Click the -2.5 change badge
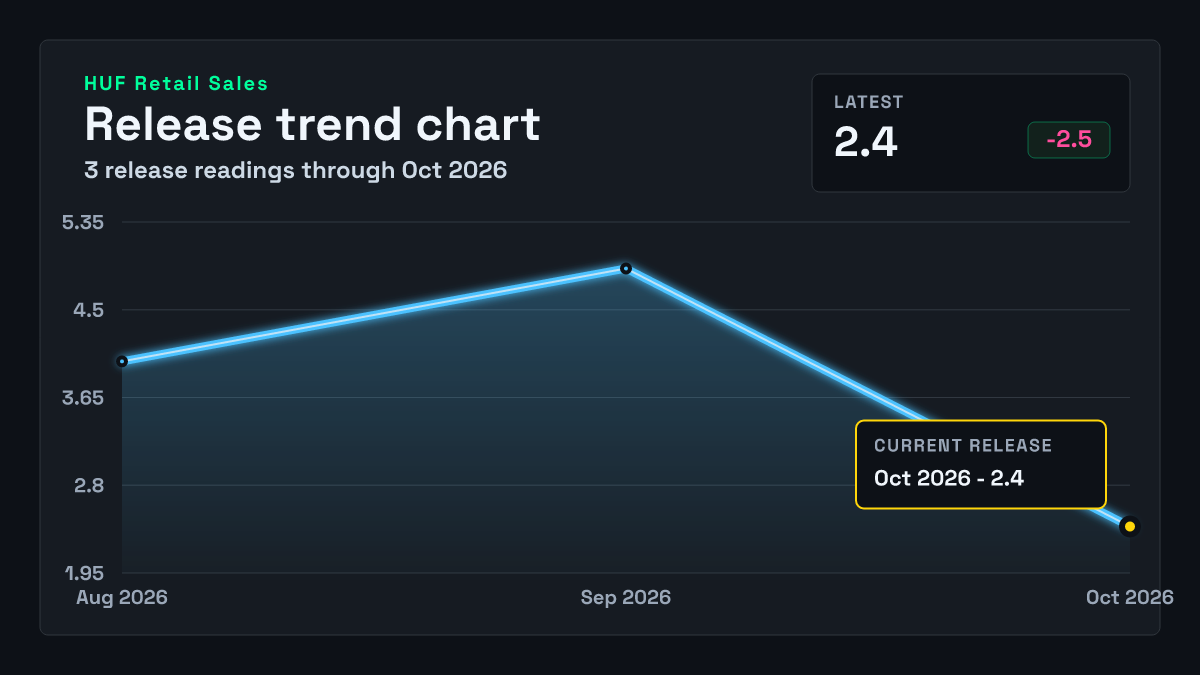Image resolution: width=1200 pixels, height=675 pixels. pos(1068,140)
